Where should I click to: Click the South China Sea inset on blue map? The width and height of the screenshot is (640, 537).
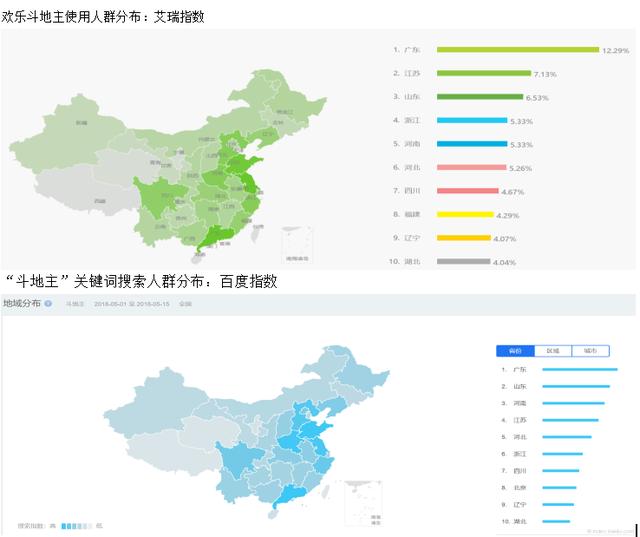coord(363,503)
